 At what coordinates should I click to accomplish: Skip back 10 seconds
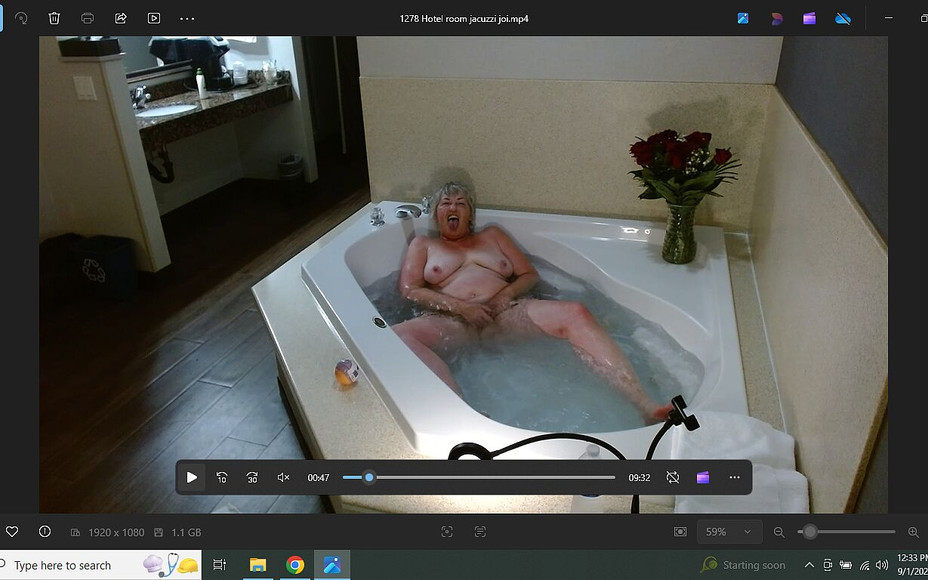222,477
